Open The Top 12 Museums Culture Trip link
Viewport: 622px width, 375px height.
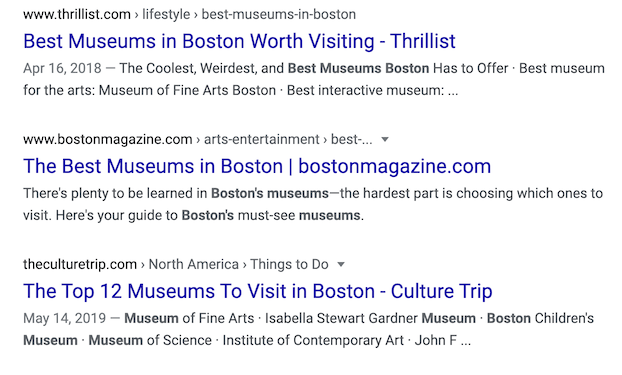tap(258, 291)
